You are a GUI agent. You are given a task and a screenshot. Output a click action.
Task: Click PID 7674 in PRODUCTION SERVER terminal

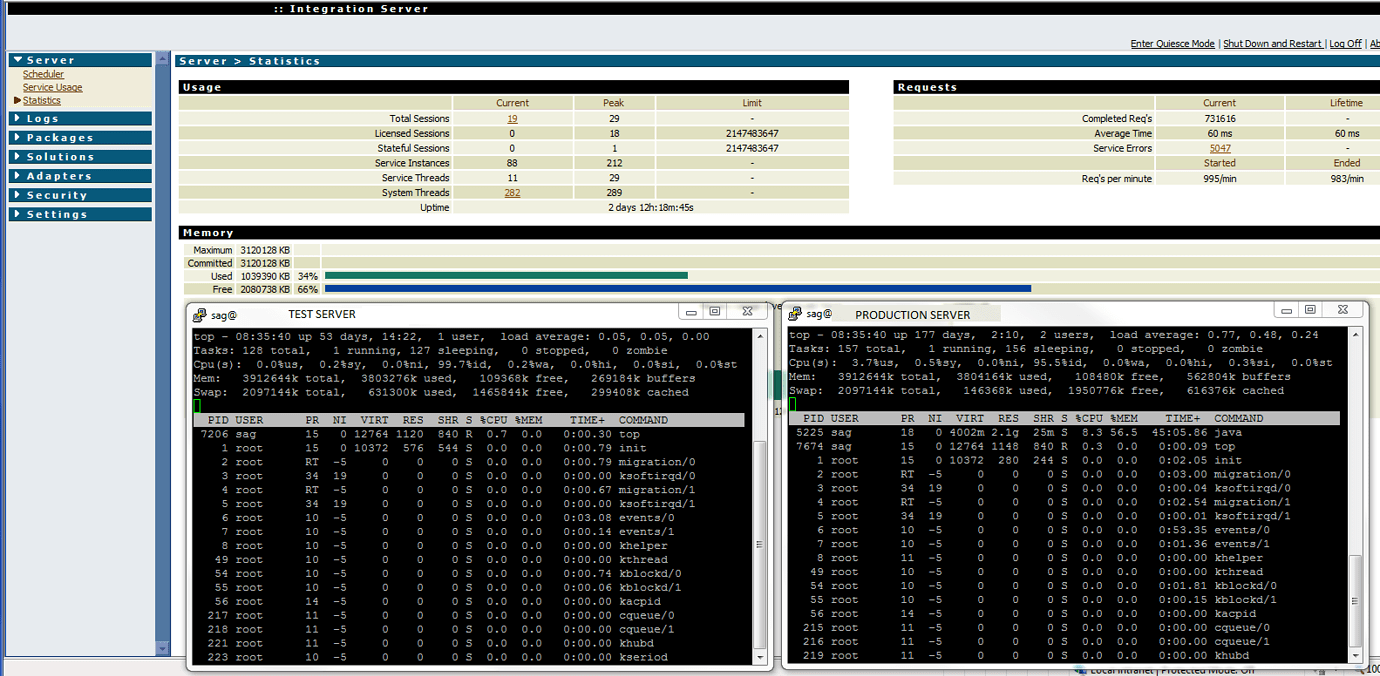(810, 447)
